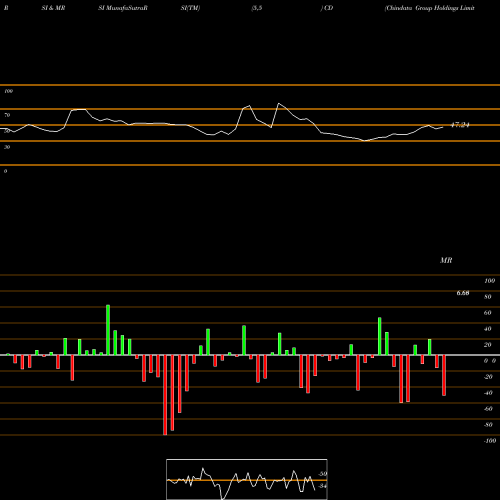
Task: Click the 34 label in mini chart
Action: tap(323, 486)
